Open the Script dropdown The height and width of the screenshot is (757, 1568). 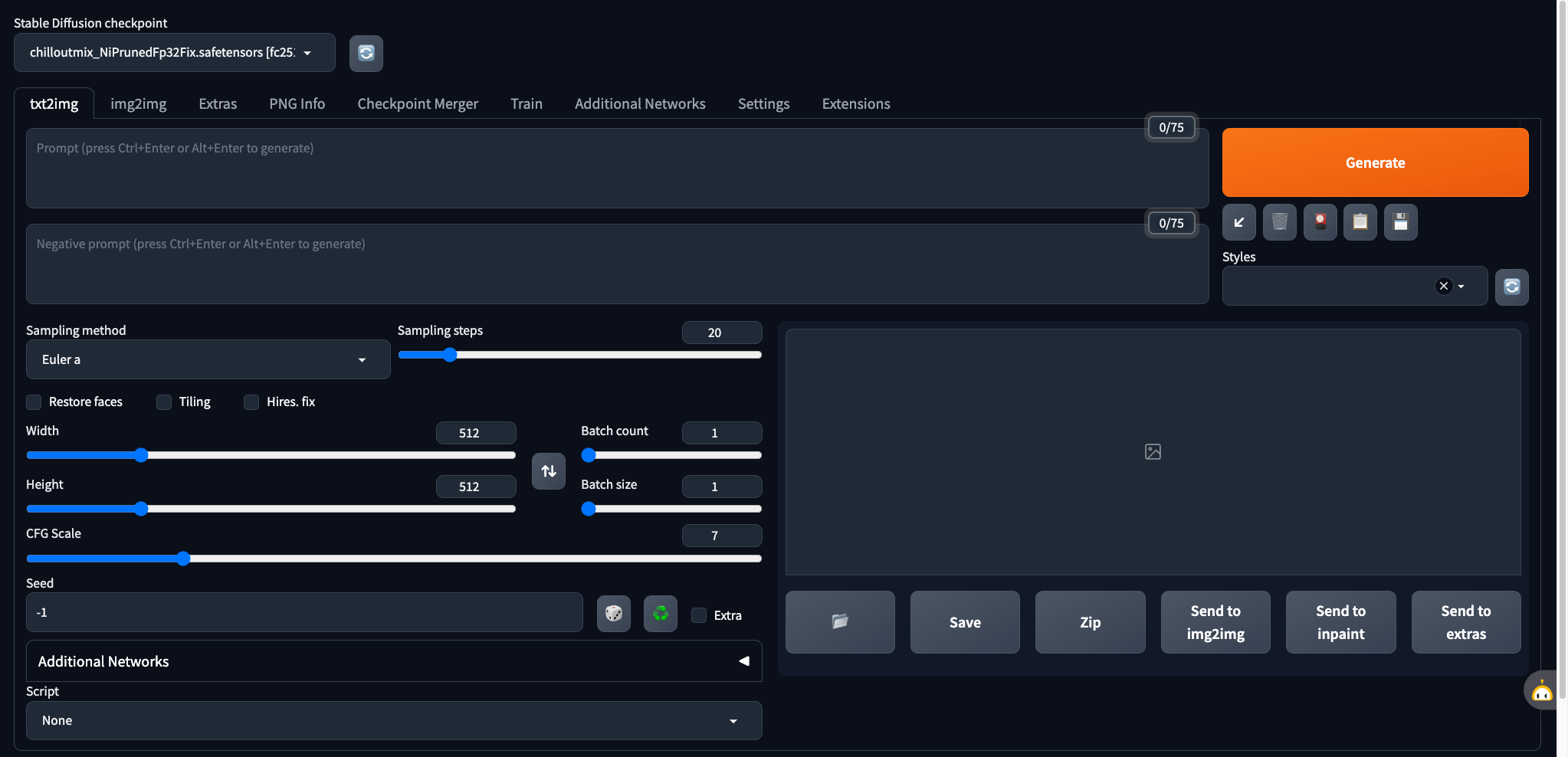click(x=394, y=721)
